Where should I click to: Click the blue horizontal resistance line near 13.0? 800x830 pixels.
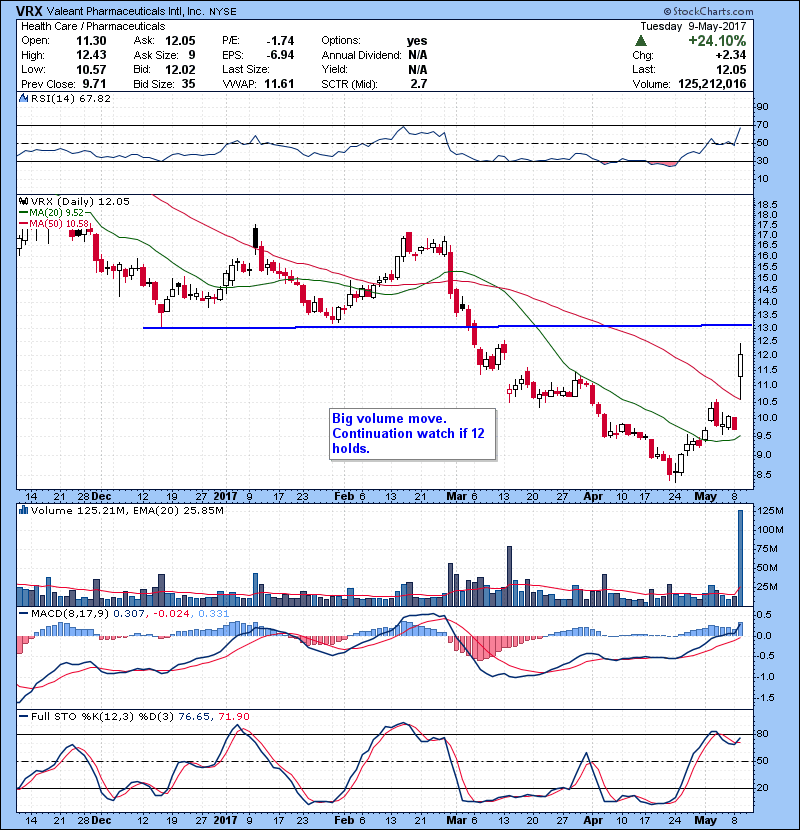(447, 327)
